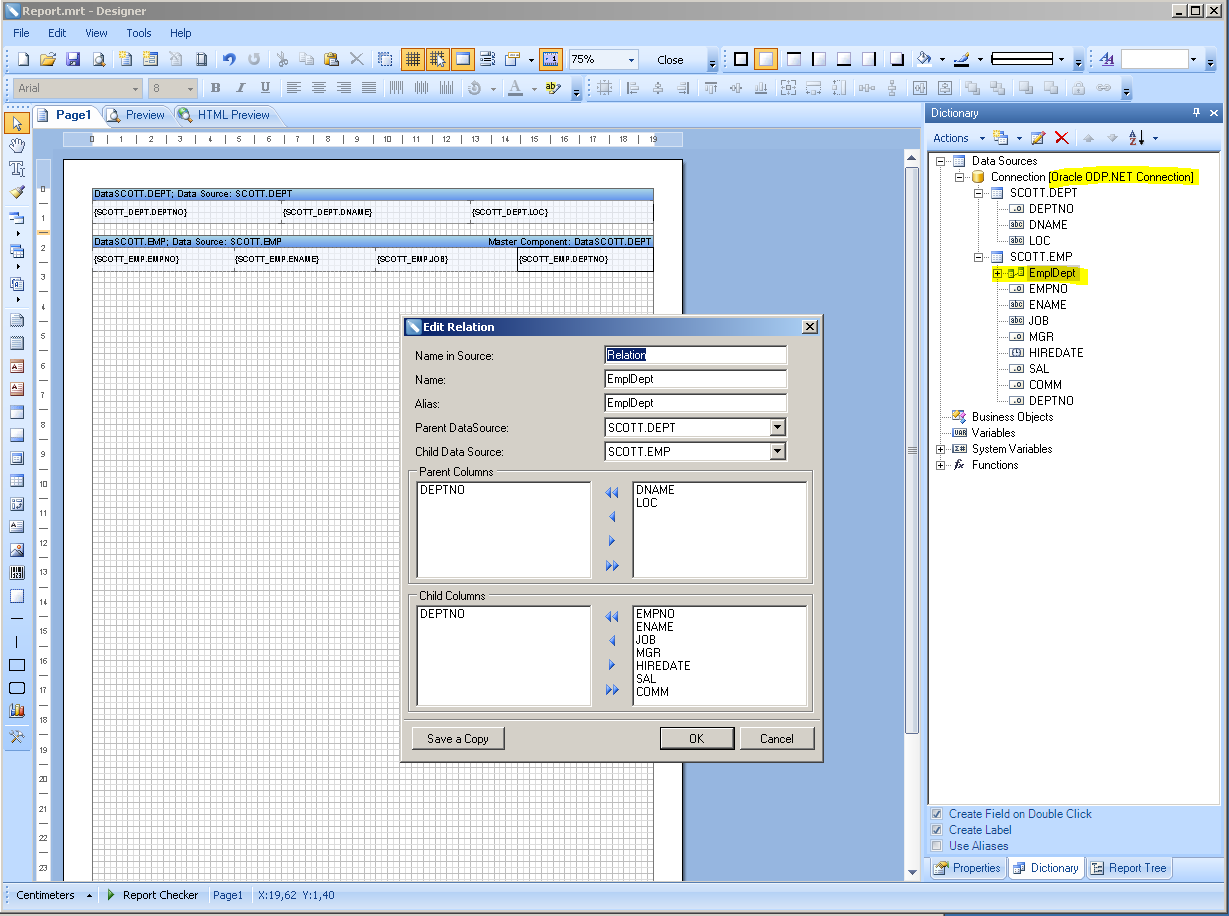This screenshot has width=1229, height=916.
Task: Sort Dictionary items with A-Z icon
Action: 1137,138
